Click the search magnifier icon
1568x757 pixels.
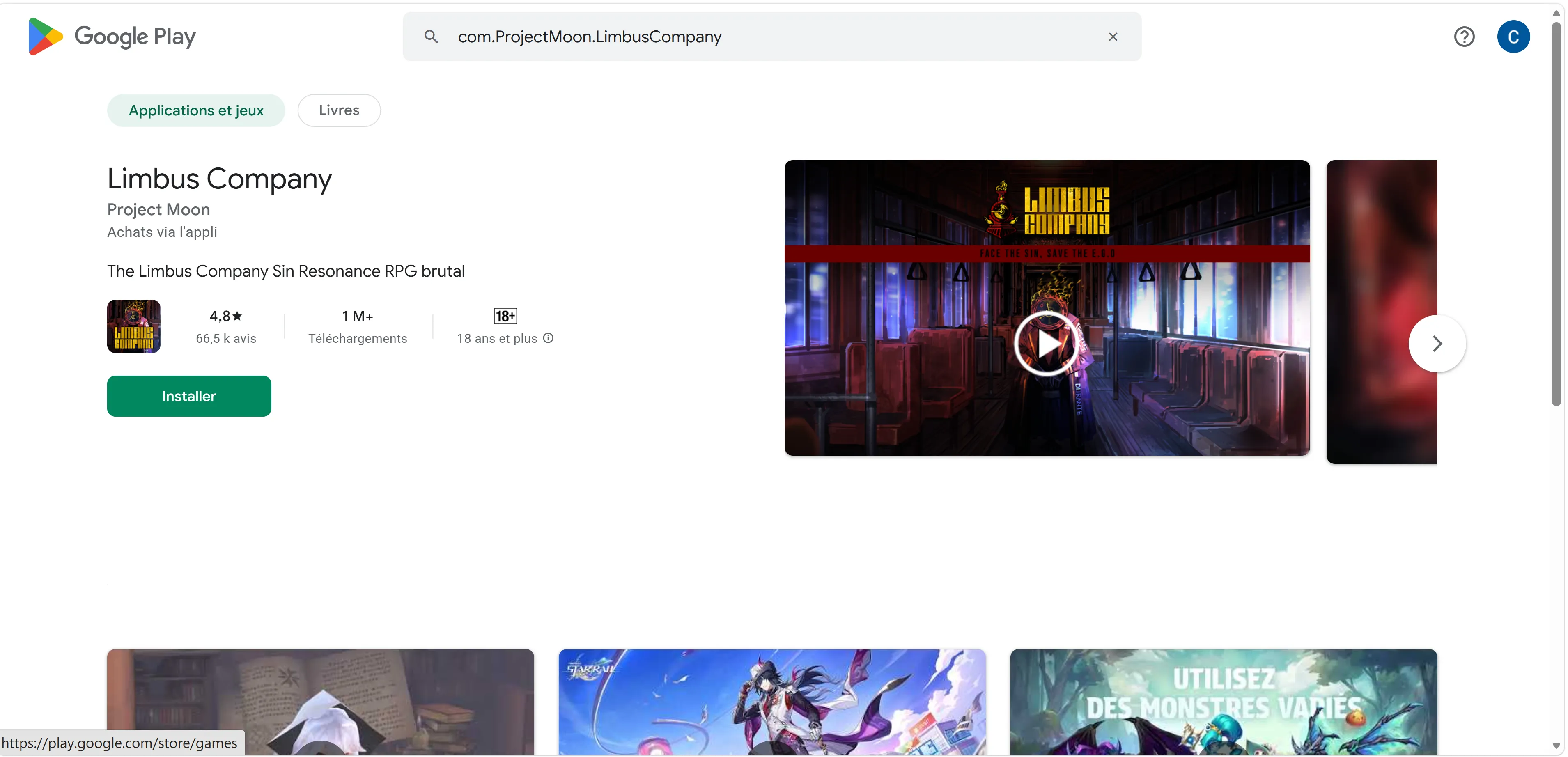coord(431,37)
